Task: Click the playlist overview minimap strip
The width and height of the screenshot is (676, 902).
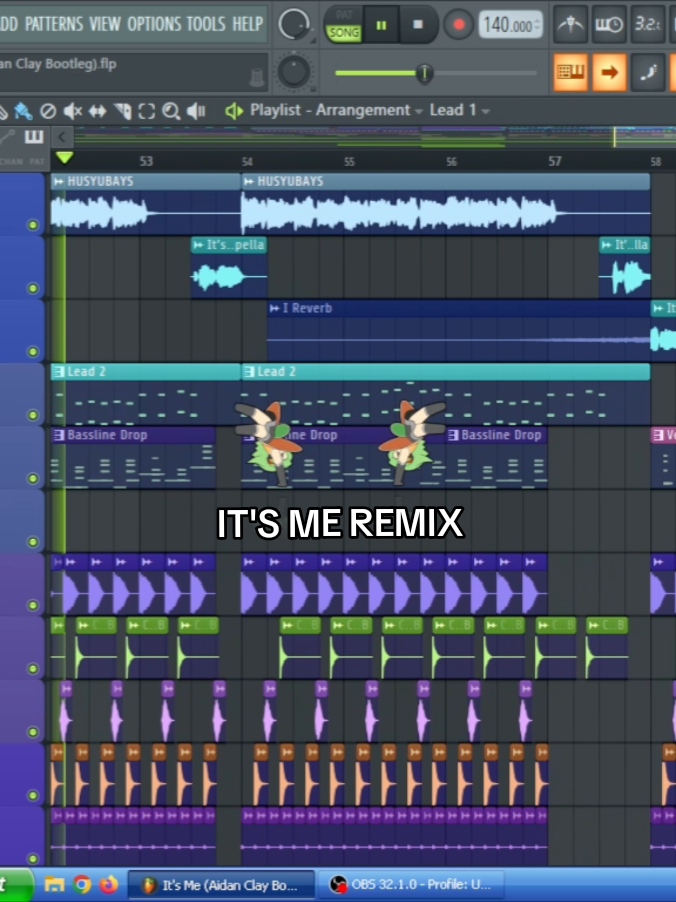Action: tap(374, 138)
